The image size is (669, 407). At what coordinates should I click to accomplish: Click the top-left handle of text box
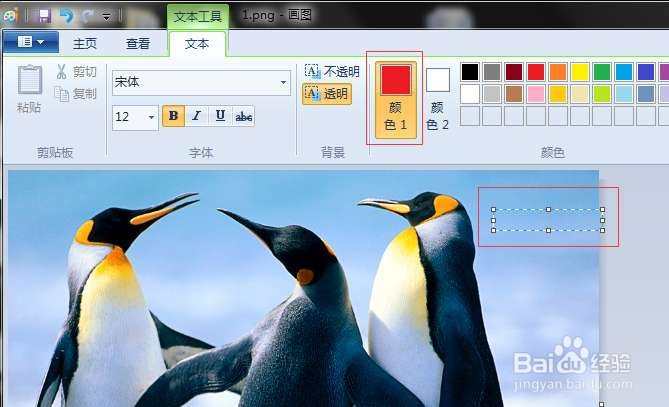494,209
